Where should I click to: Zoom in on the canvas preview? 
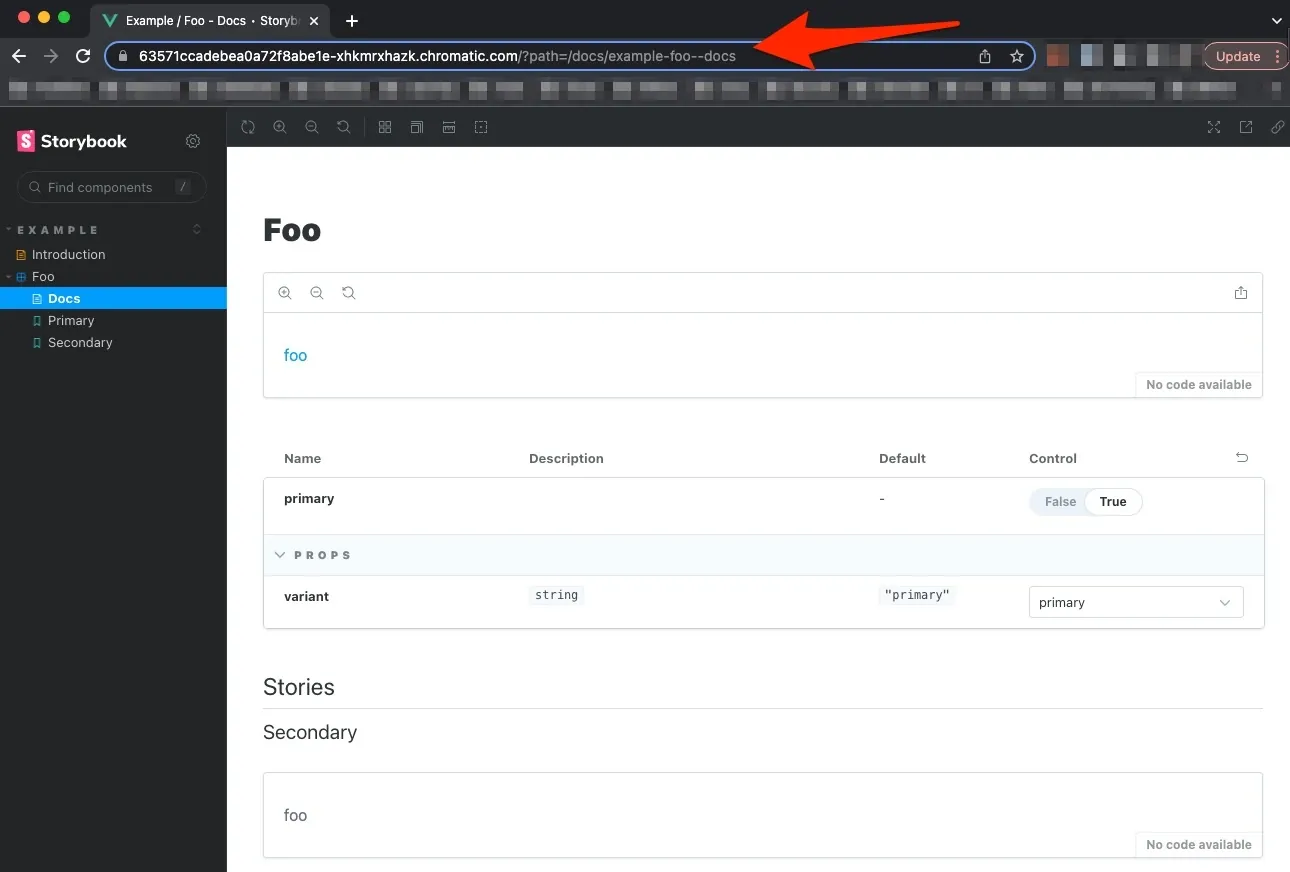click(x=280, y=127)
